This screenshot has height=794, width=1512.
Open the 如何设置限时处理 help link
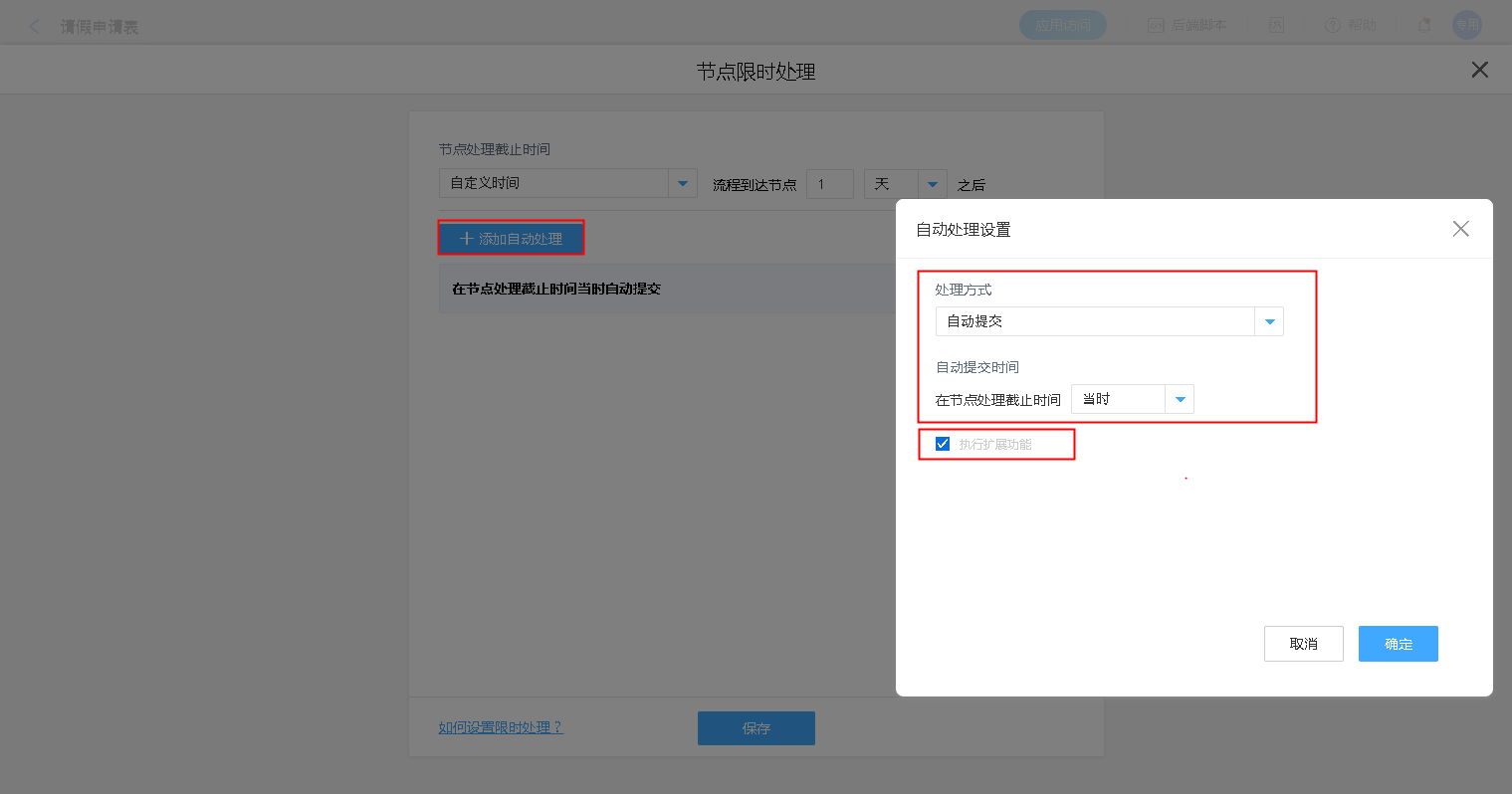point(501,727)
